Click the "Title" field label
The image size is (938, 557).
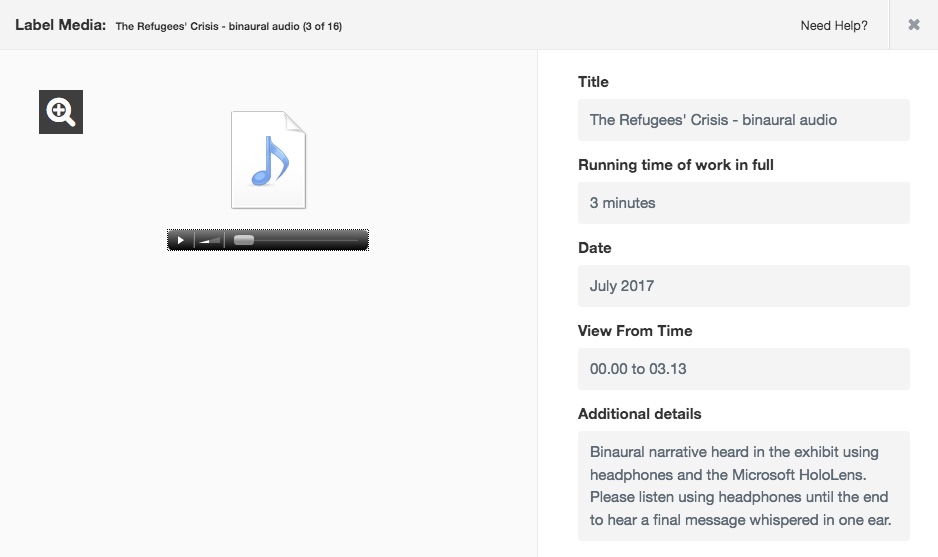click(593, 82)
